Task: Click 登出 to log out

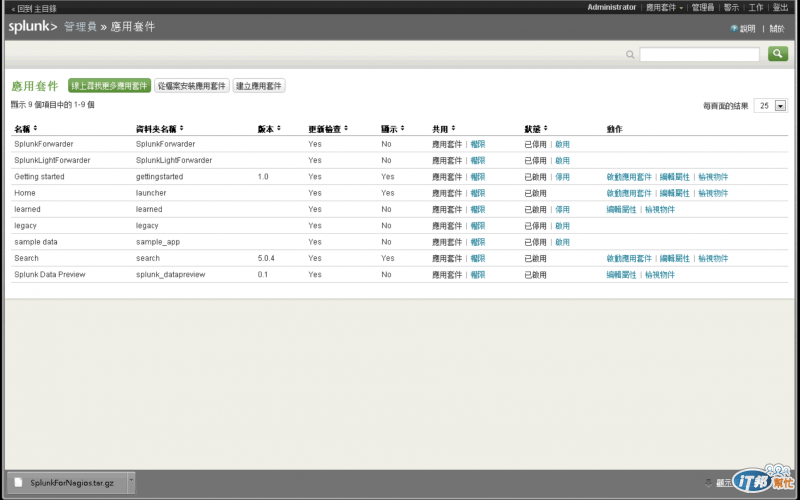Action: 780,7
